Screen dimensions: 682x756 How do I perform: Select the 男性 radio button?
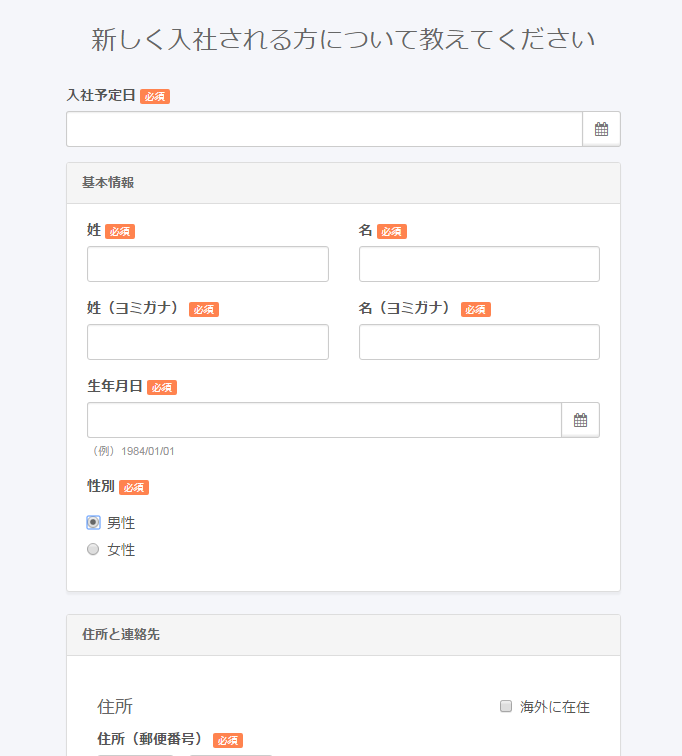tap(93, 523)
